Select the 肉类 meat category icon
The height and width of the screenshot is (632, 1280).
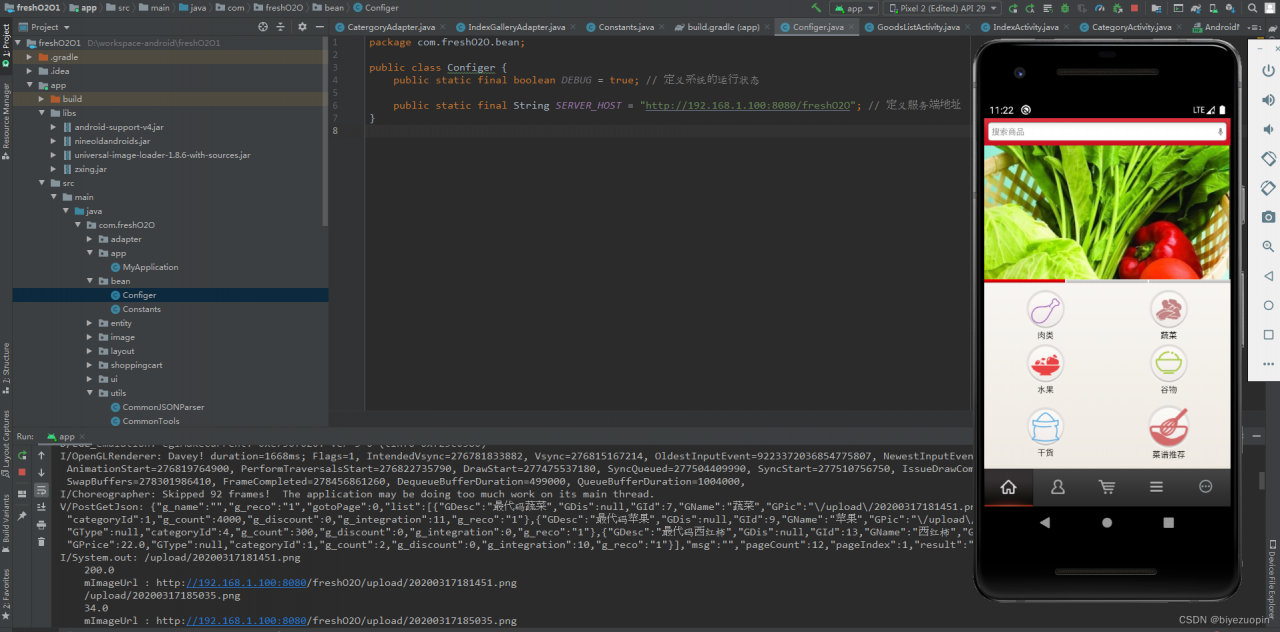click(1045, 309)
